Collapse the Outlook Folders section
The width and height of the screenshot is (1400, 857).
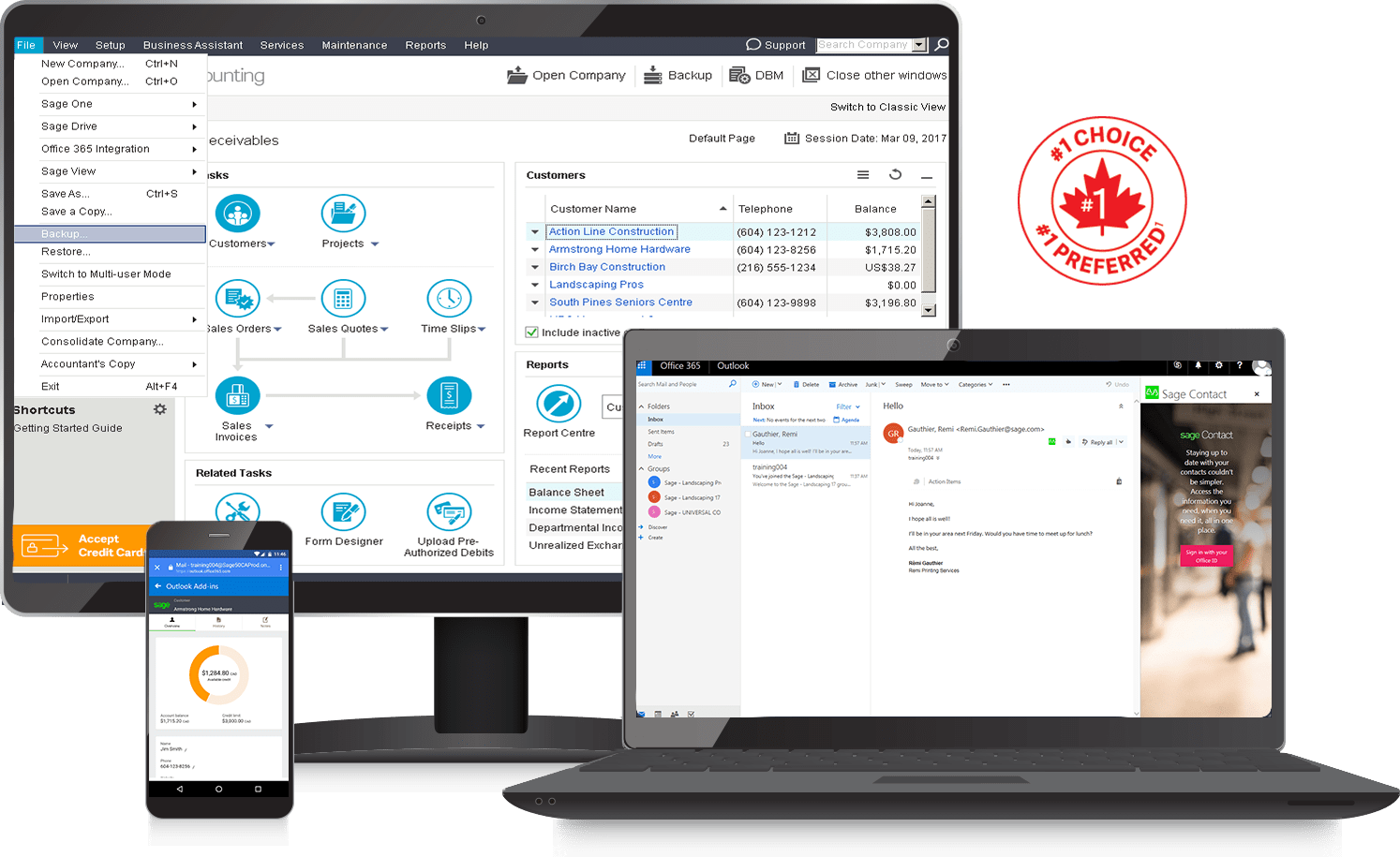coord(642,406)
